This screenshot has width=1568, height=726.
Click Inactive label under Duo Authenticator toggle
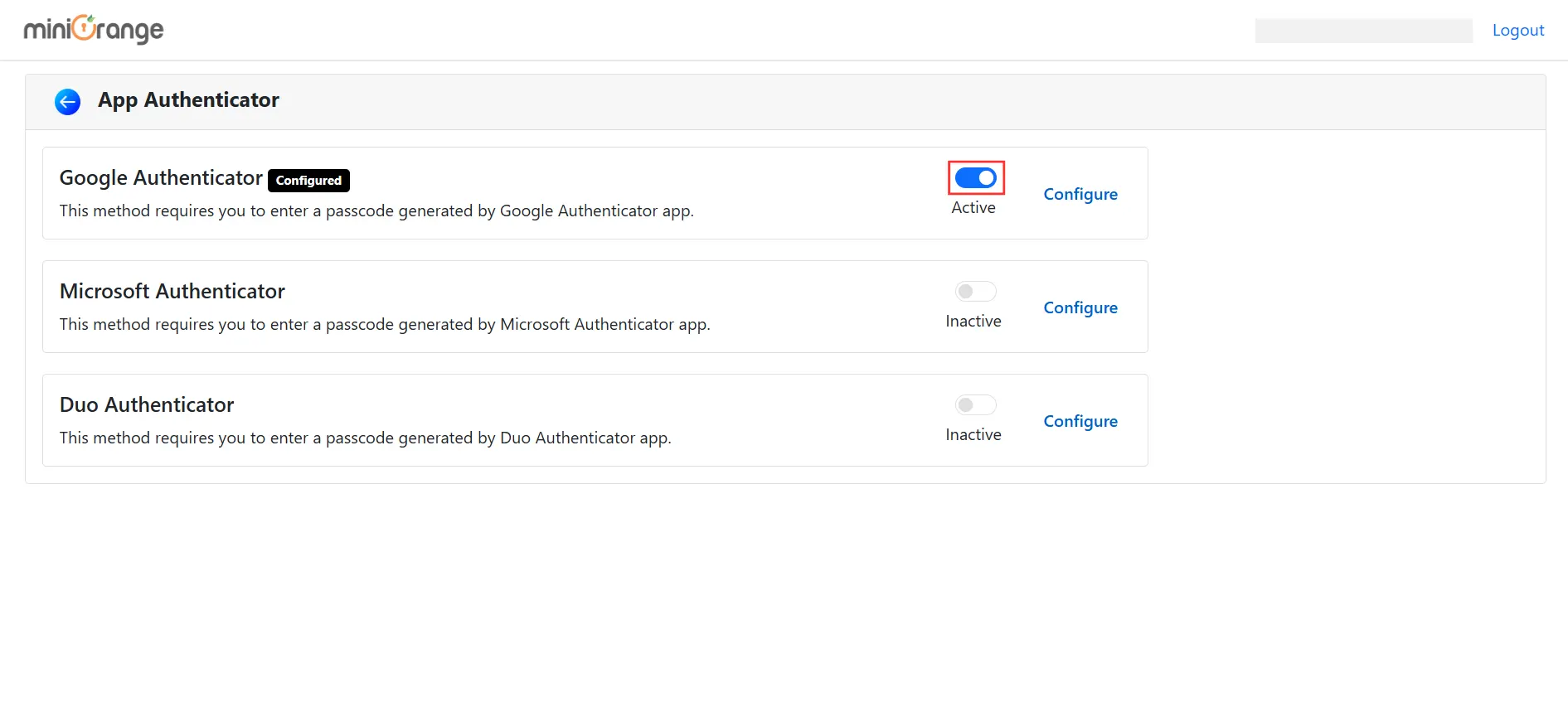coord(973,434)
